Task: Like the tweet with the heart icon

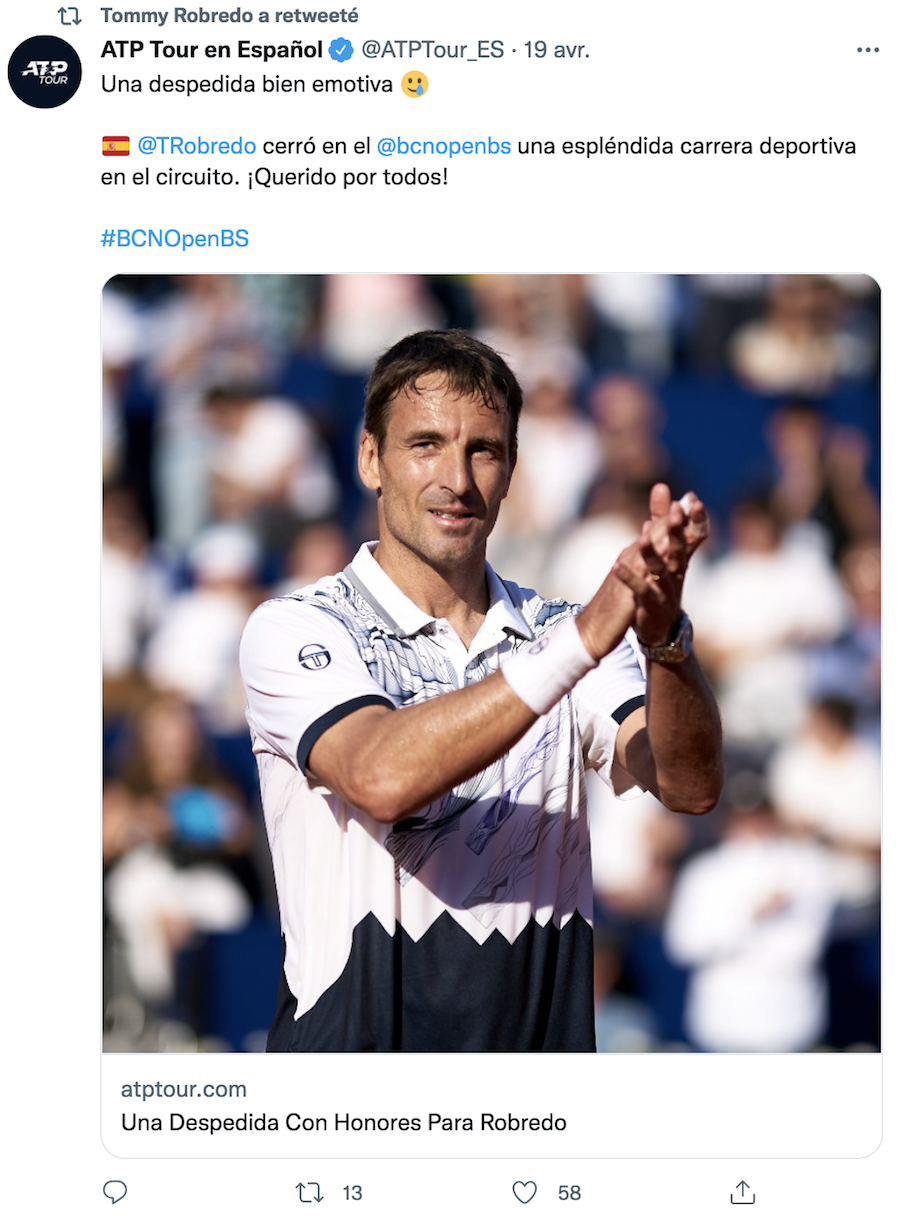Action: click(x=525, y=1192)
